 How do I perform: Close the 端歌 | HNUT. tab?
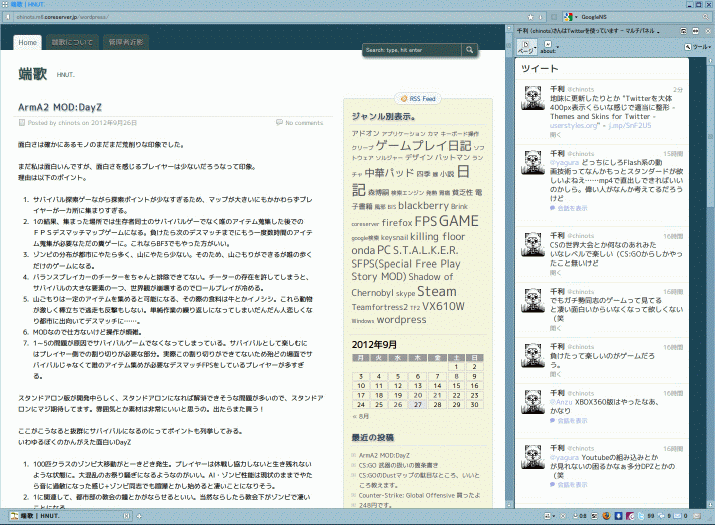click(x=126, y=516)
